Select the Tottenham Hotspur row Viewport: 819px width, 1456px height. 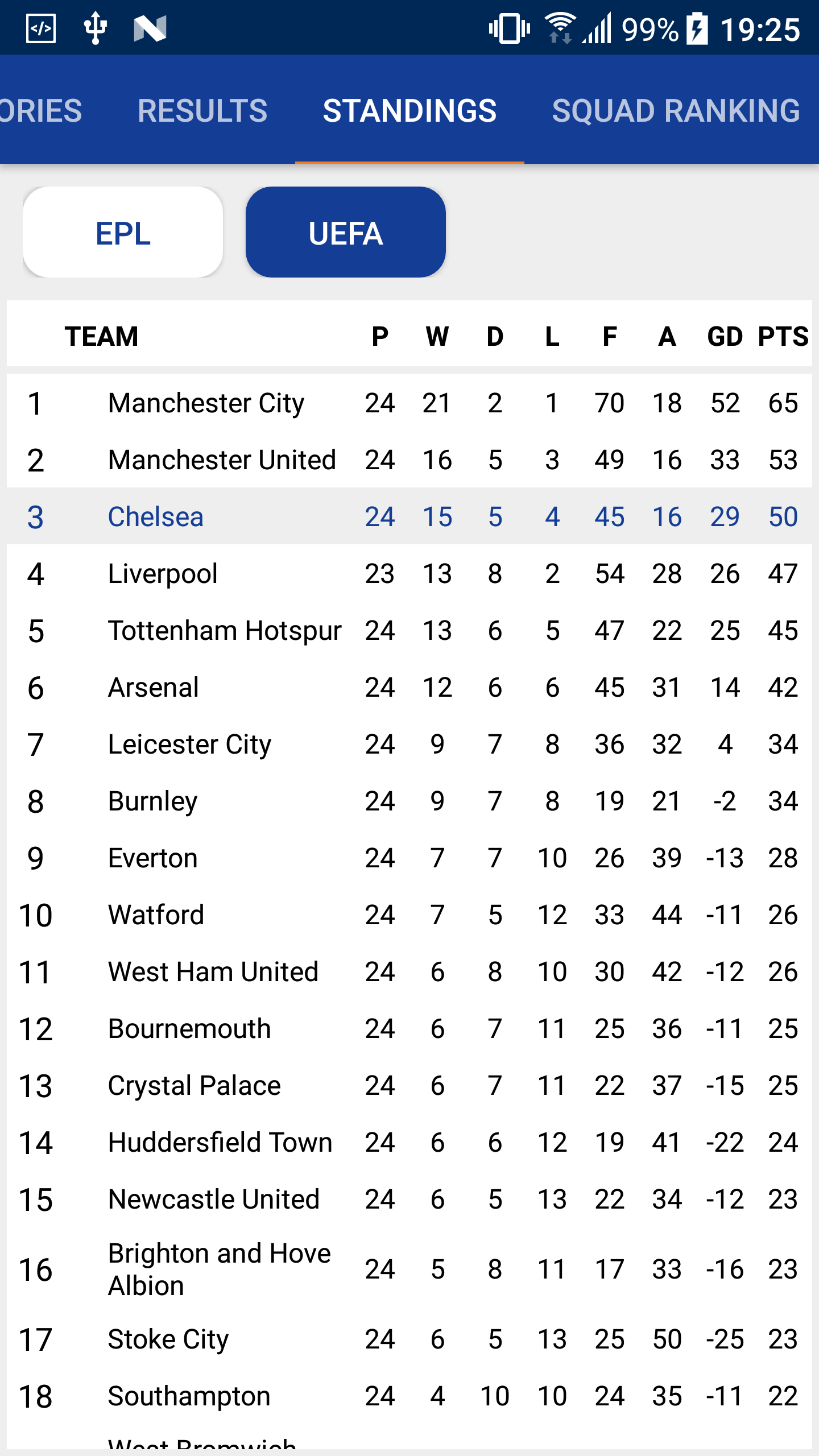click(x=409, y=630)
